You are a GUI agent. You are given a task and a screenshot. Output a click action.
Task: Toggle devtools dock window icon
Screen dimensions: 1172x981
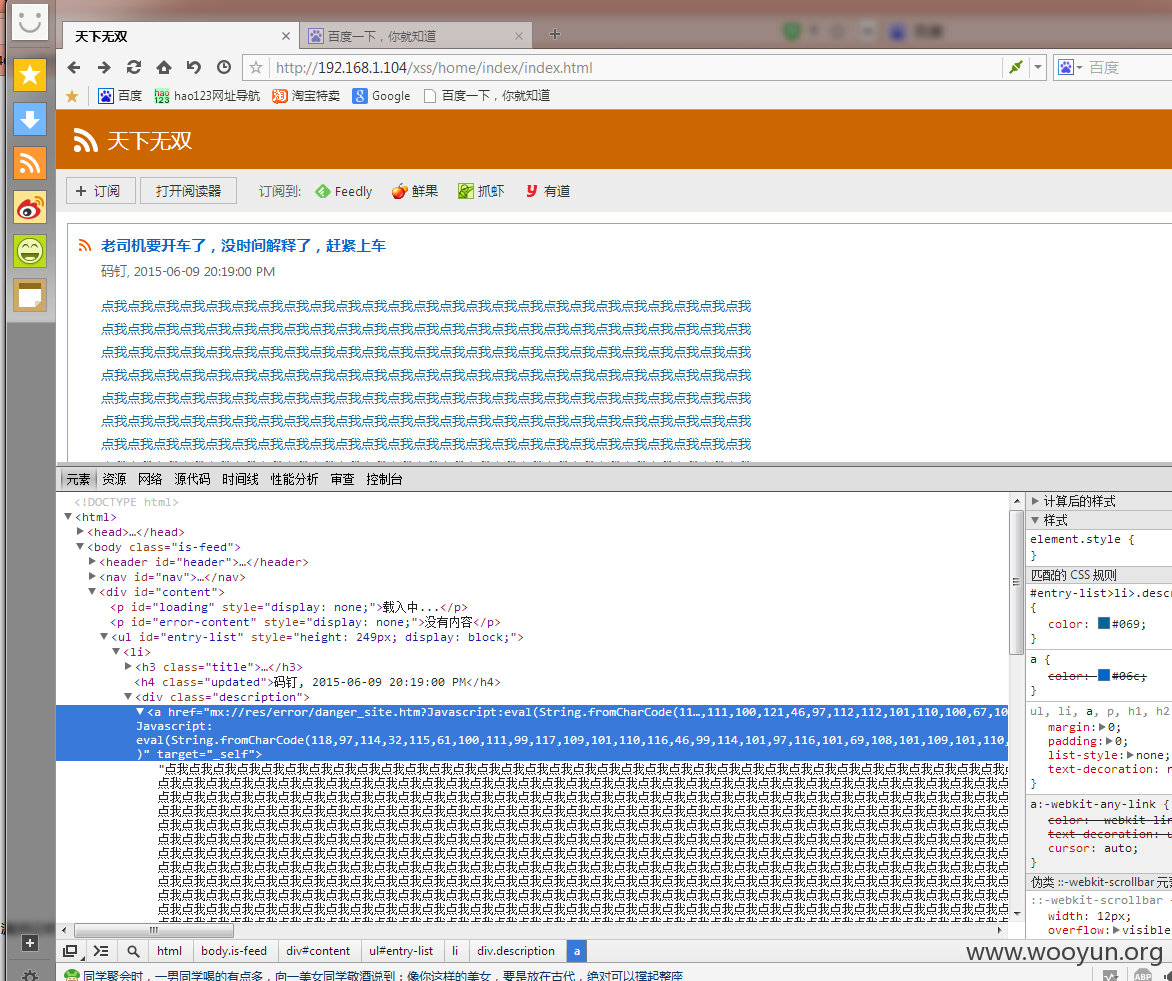click(x=70, y=951)
